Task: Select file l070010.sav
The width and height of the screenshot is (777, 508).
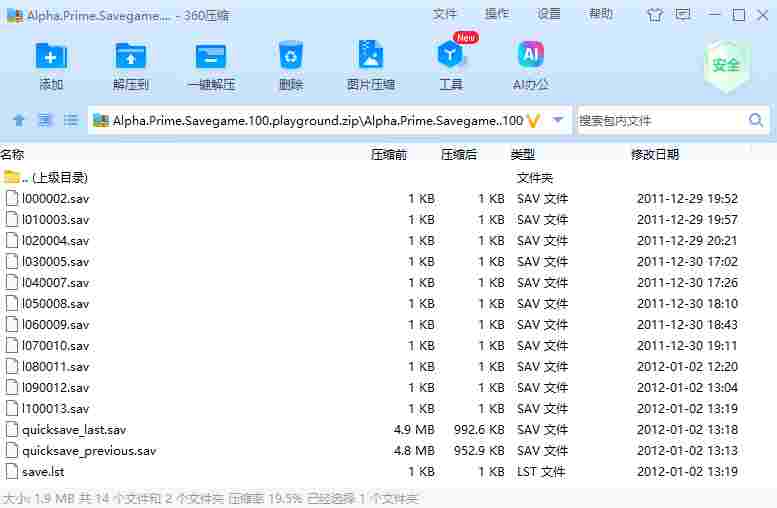Action: (x=56, y=345)
